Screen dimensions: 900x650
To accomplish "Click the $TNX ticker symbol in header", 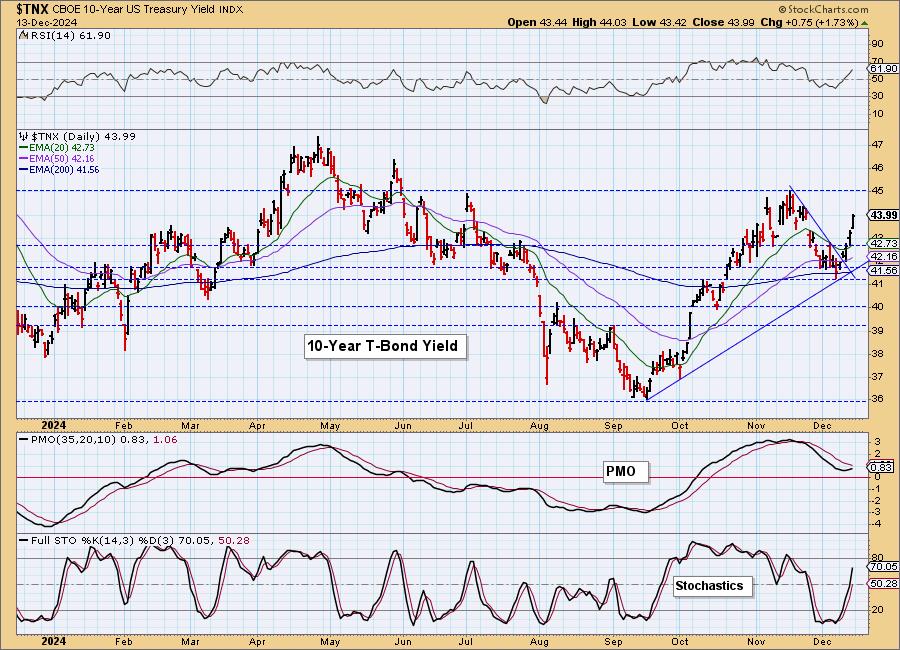I will (x=32, y=9).
